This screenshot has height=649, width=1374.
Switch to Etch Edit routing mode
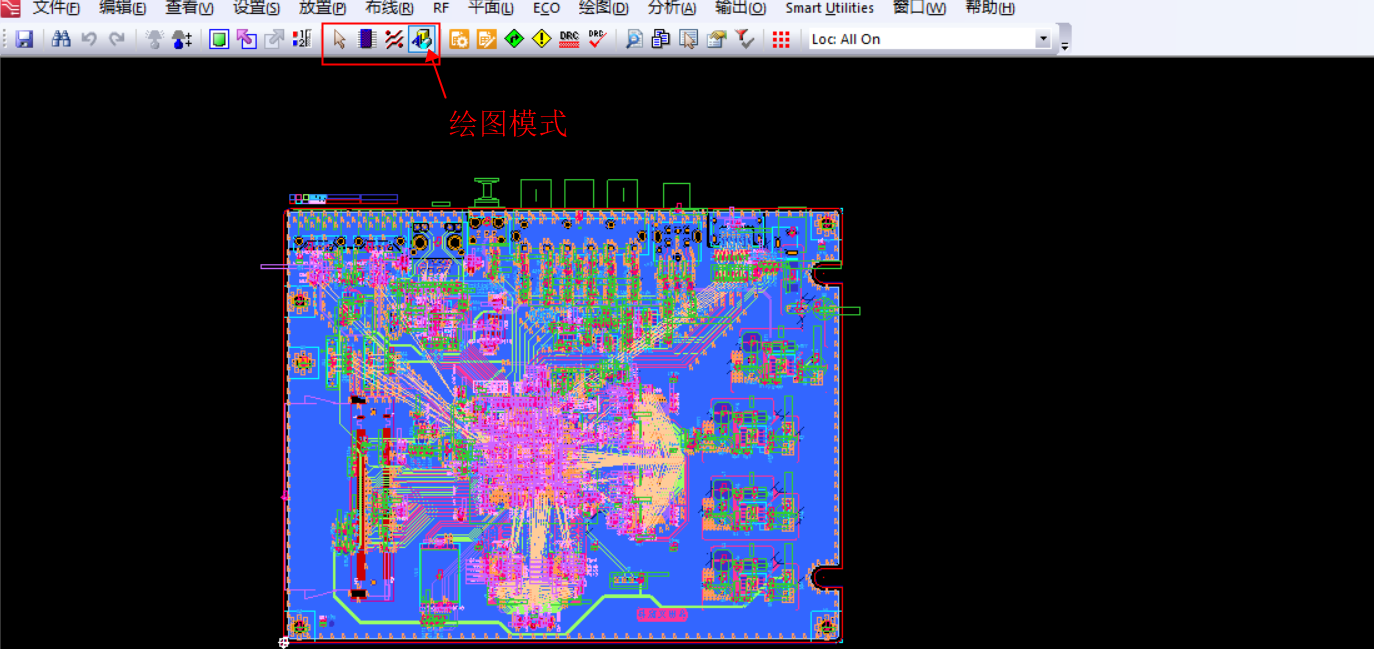(x=394, y=39)
